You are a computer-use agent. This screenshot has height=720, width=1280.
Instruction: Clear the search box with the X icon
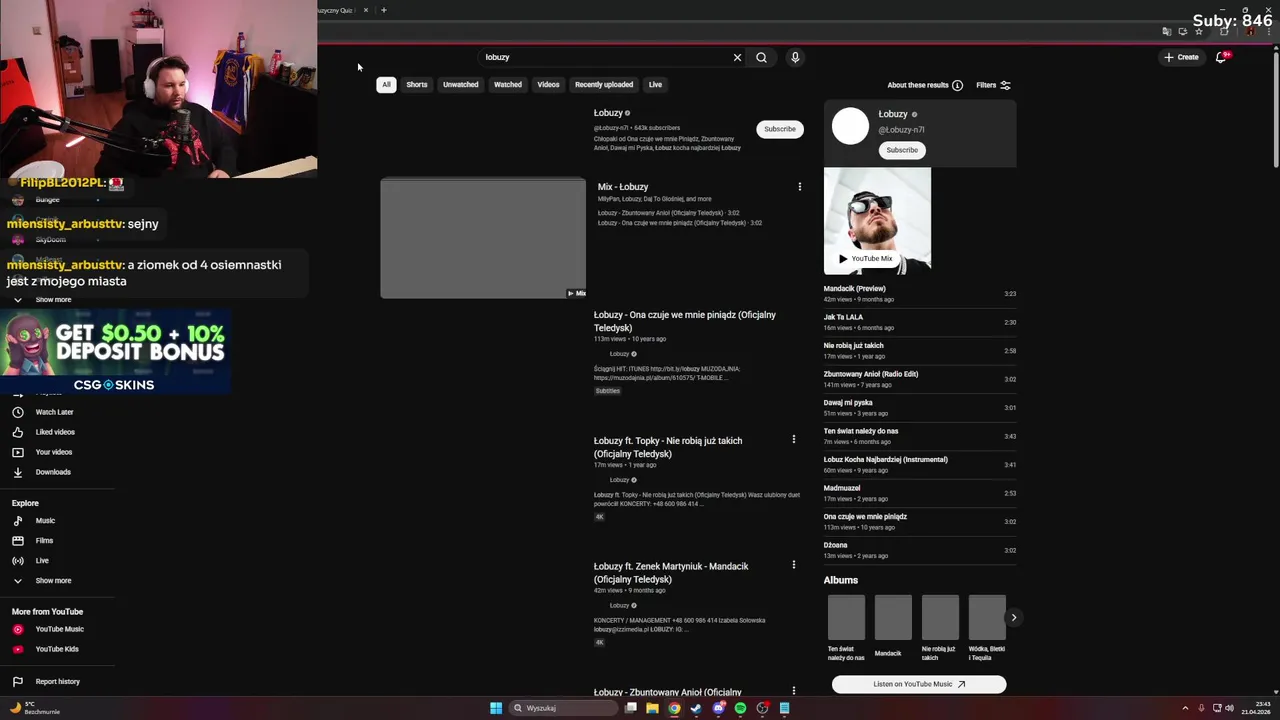[737, 57]
